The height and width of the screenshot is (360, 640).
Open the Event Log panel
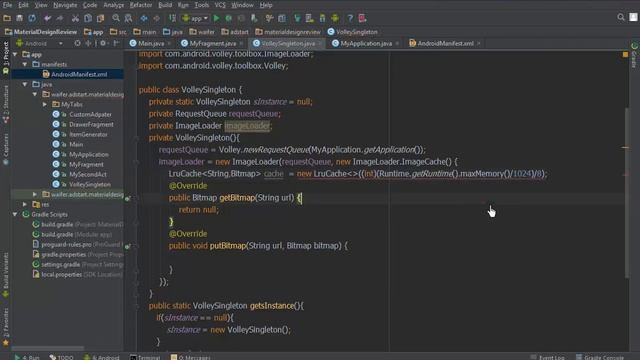(548, 357)
